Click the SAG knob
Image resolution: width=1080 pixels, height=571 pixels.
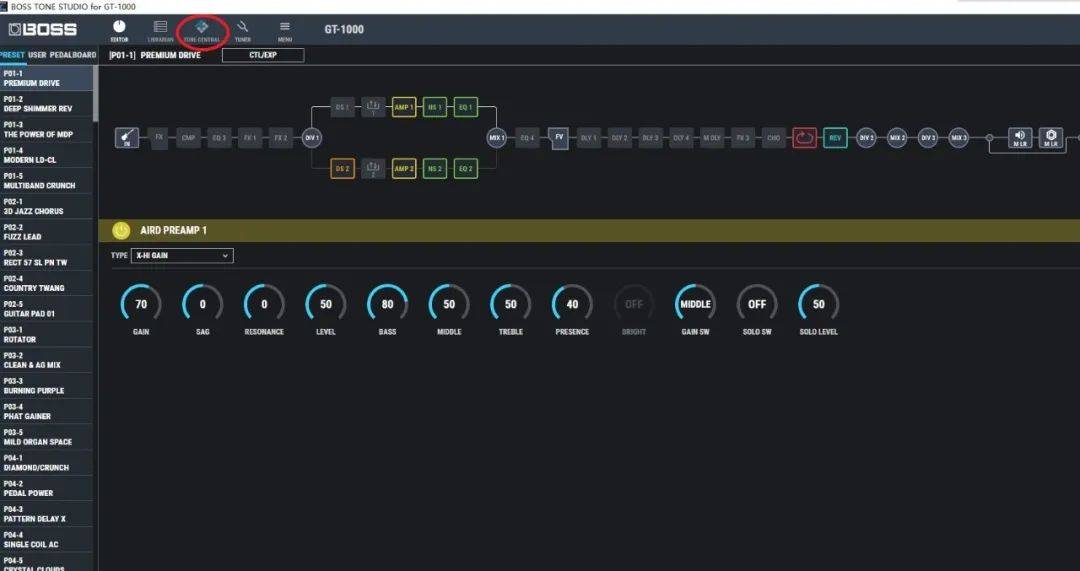click(202, 304)
